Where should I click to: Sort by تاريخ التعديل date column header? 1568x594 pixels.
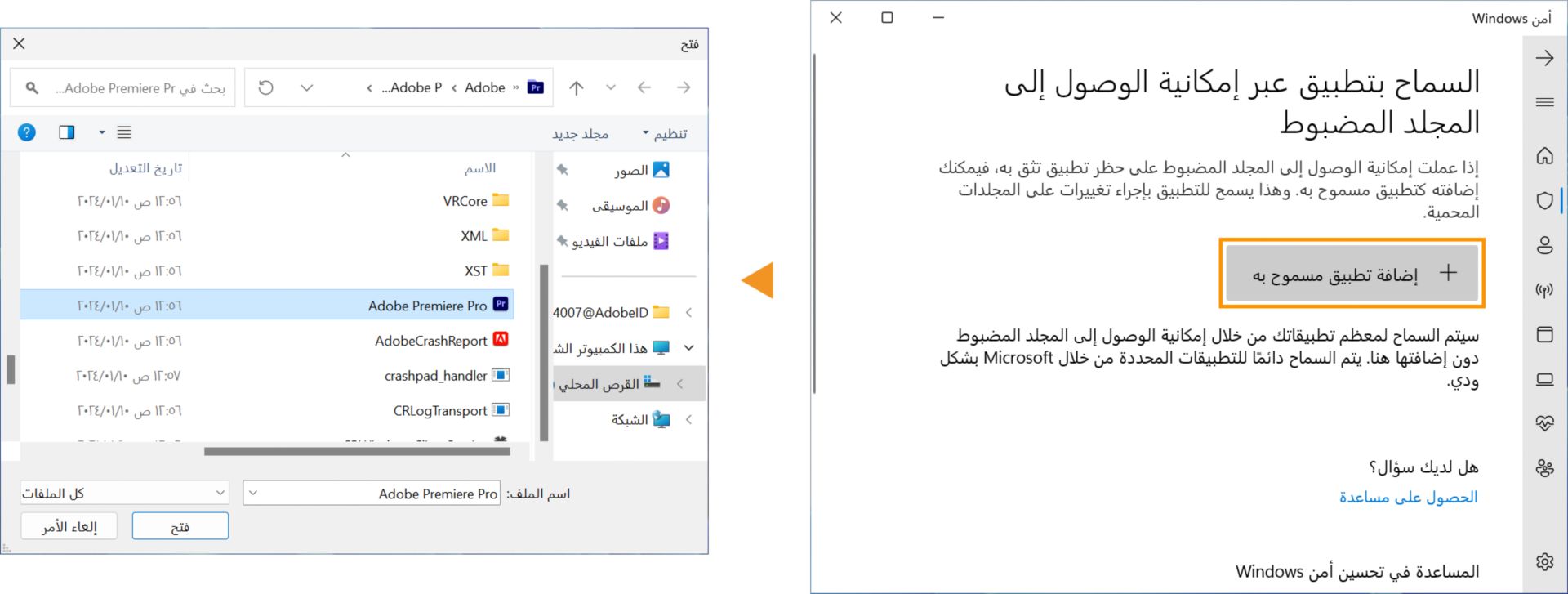click(x=145, y=168)
